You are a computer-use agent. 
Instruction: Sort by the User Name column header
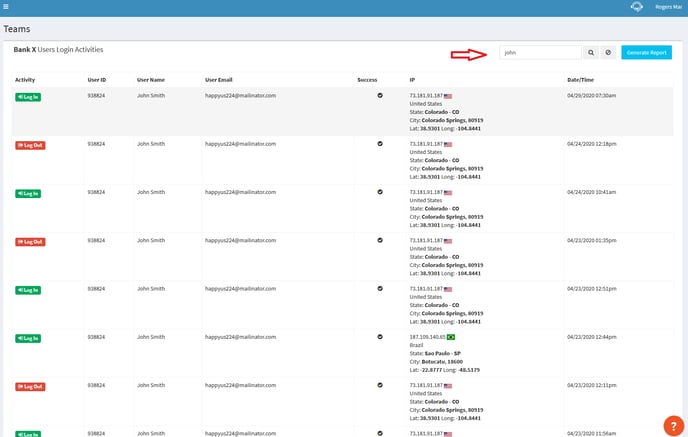(151, 79)
